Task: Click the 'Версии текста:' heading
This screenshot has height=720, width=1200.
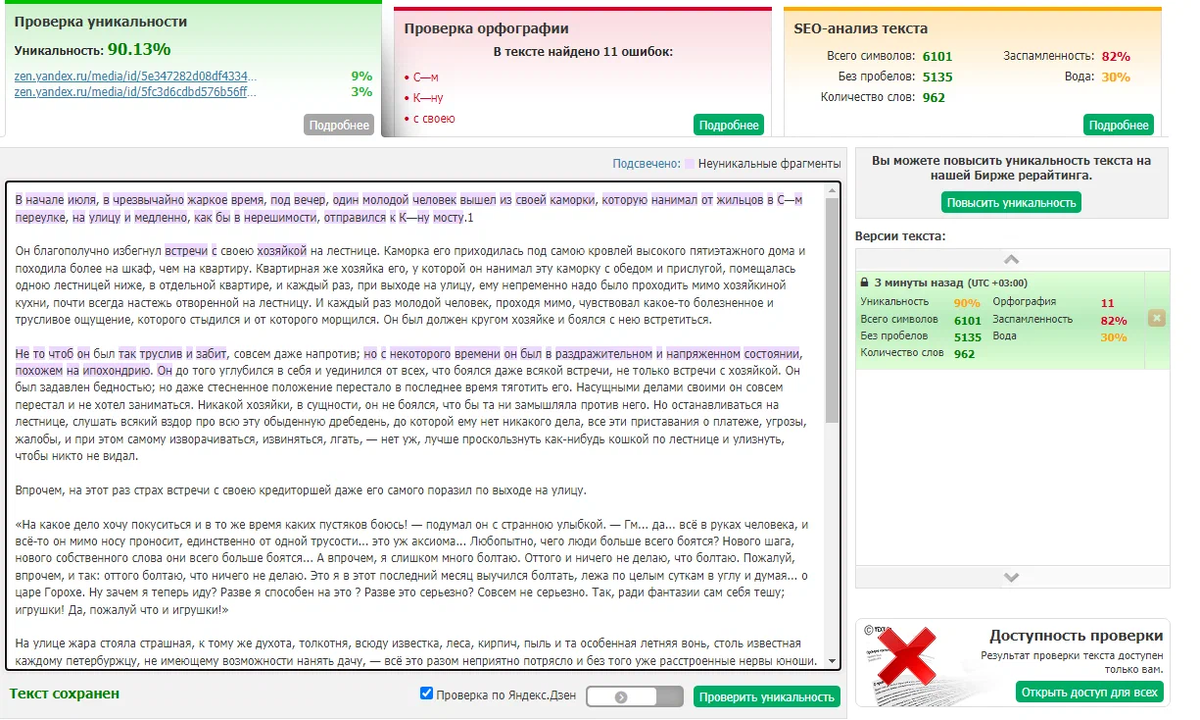Action: 900,236
